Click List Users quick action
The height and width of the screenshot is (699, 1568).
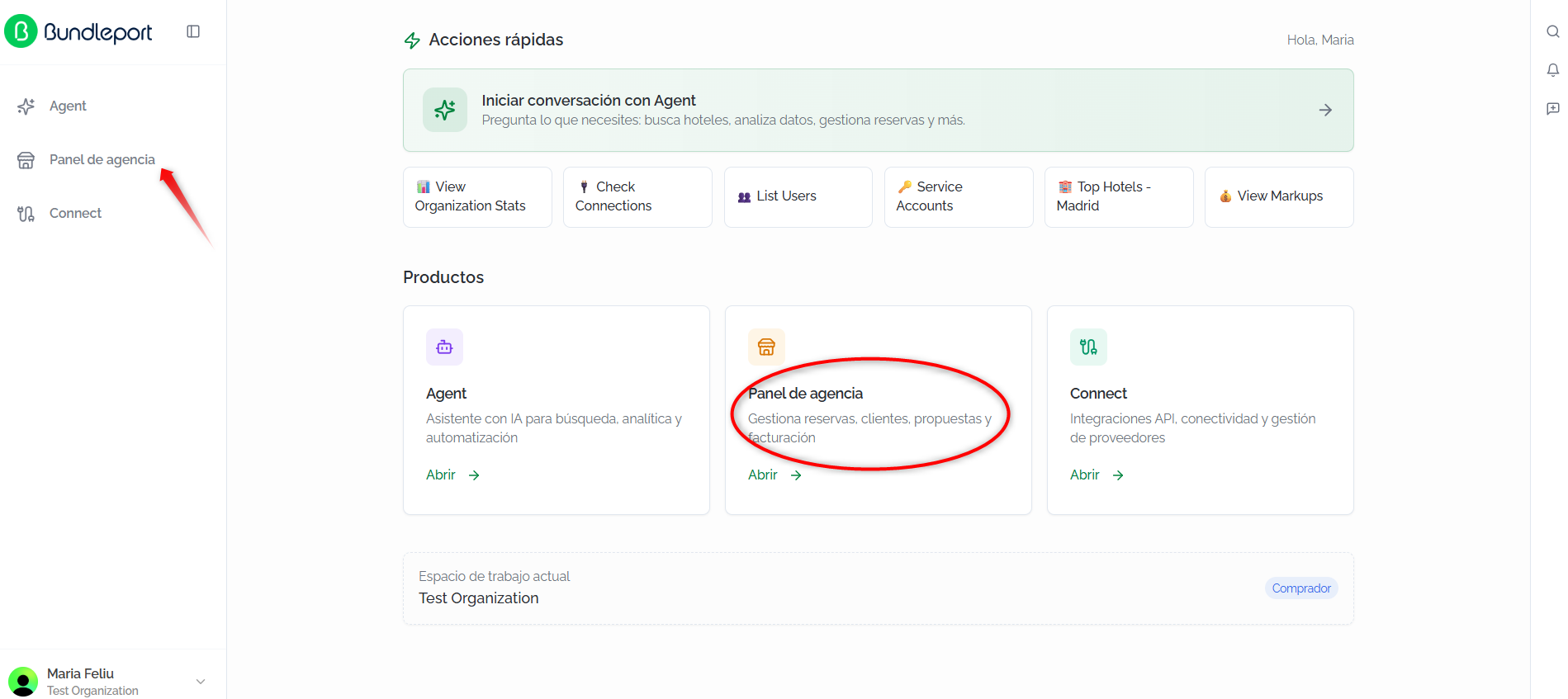[798, 197]
